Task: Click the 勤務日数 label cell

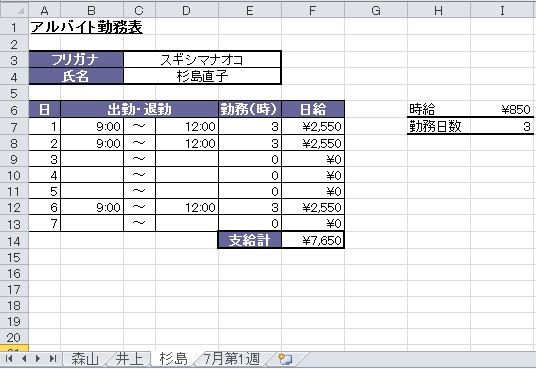Action: click(x=439, y=126)
